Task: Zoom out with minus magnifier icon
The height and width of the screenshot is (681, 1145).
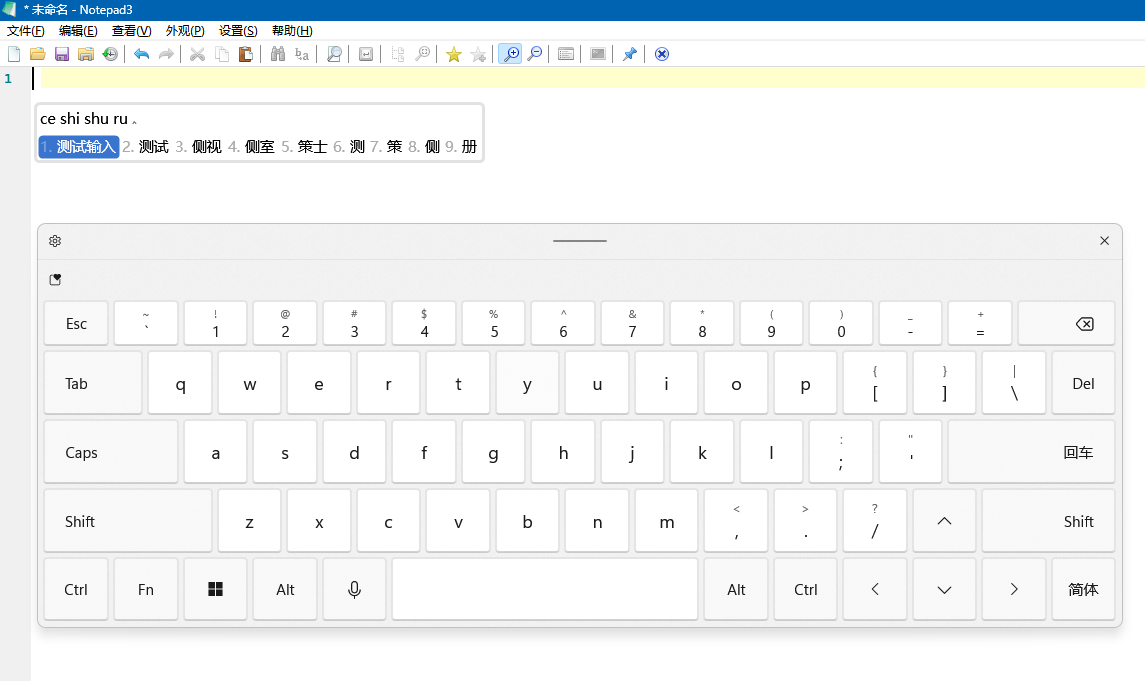Action: pyautogui.click(x=535, y=54)
